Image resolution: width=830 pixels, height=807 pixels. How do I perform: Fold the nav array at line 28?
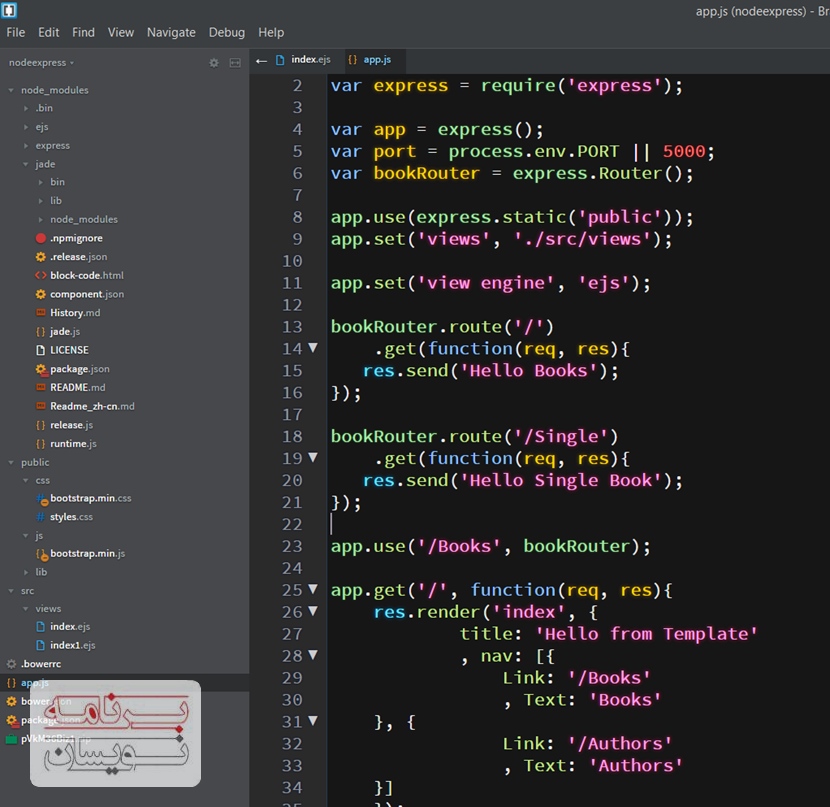coord(313,655)
